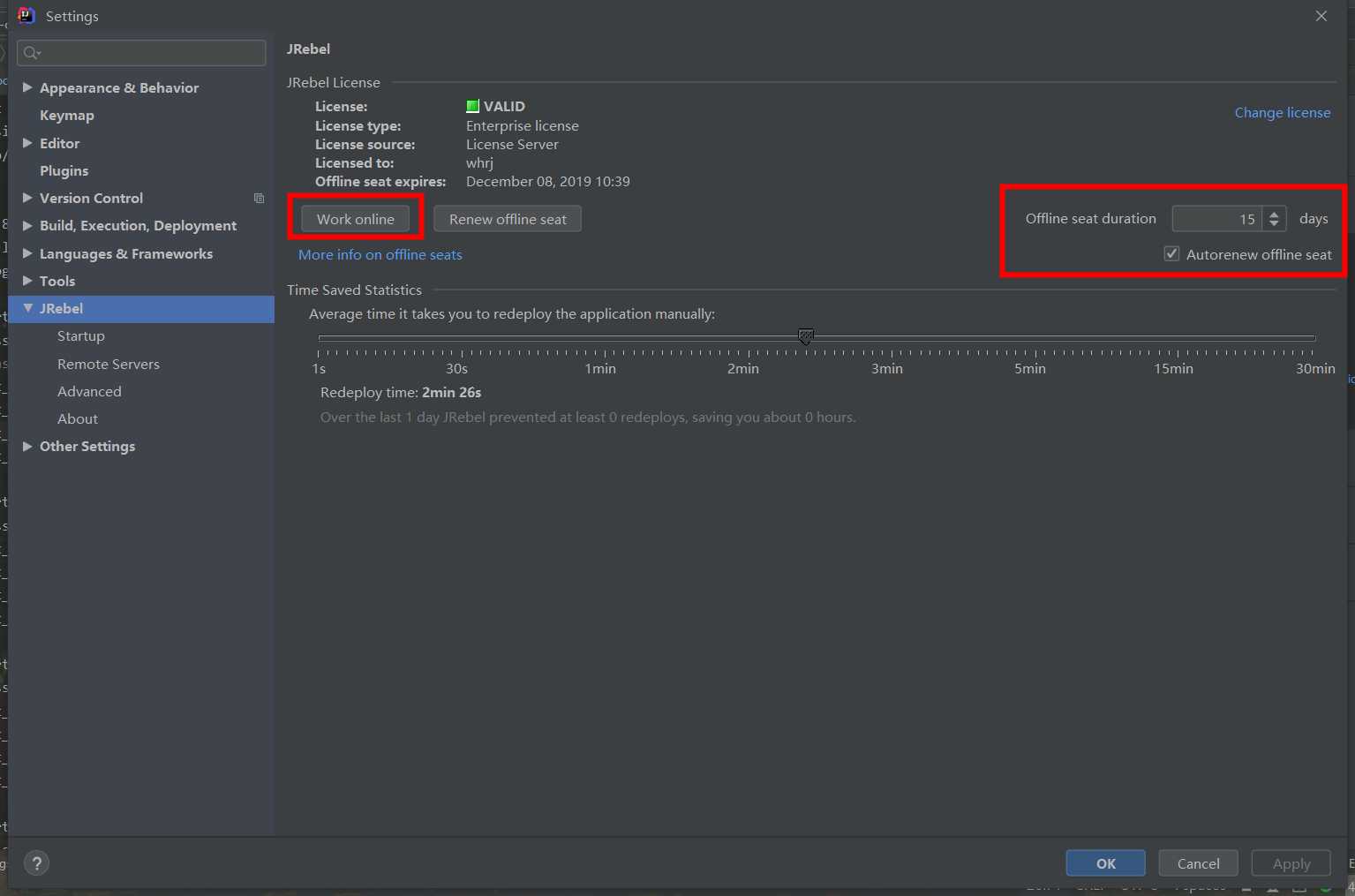Click the 5min mark on redeploy slider
The height and width of the screenshot is (896, 1355).
tap(1029, 368)
